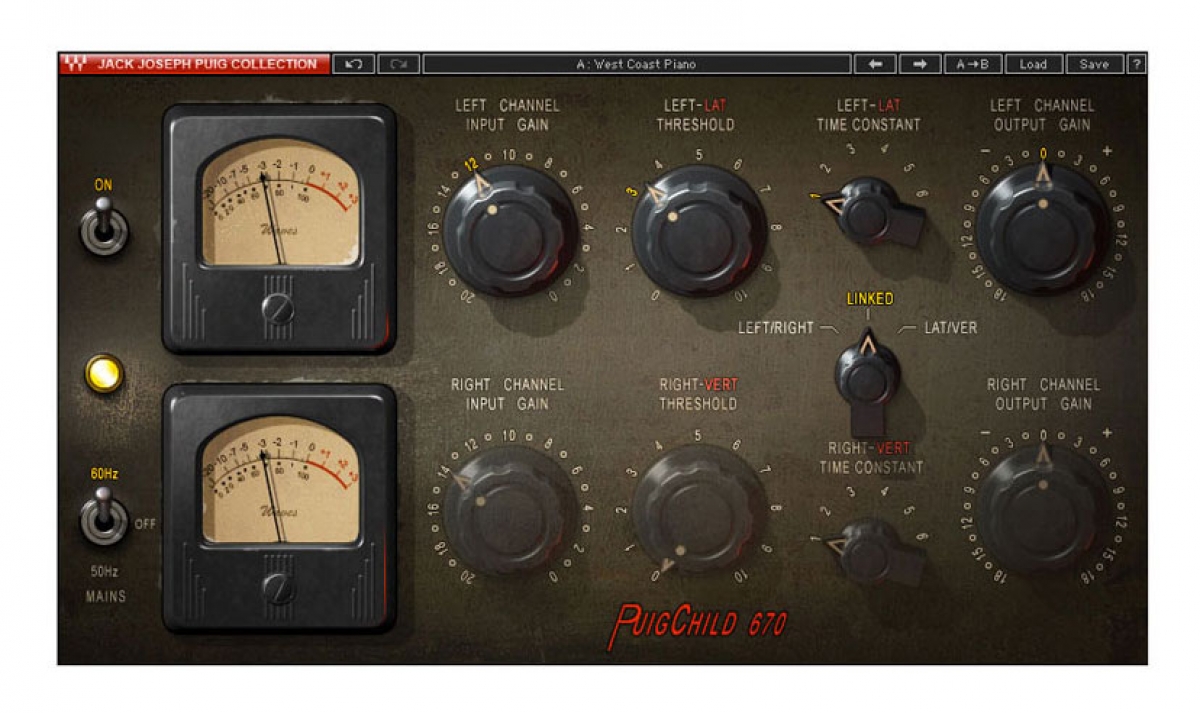Go to next preset with right arrow
This screenshot has width=1200, height=713.
[920, 64]
